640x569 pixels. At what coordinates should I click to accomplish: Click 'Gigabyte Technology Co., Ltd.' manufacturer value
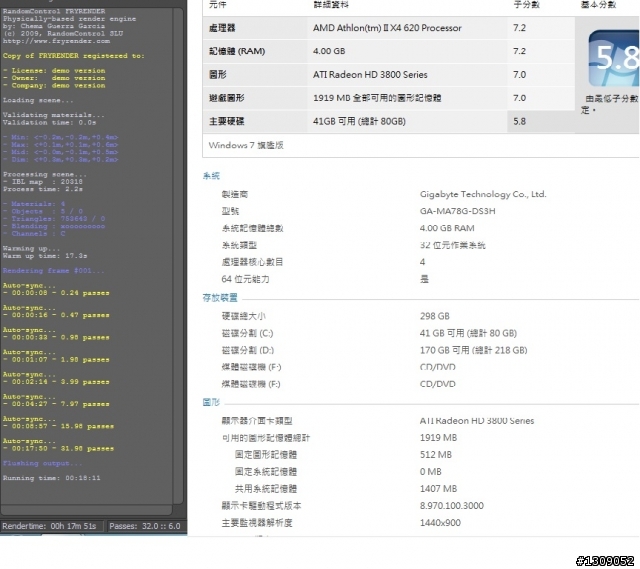tap(483, 194)
